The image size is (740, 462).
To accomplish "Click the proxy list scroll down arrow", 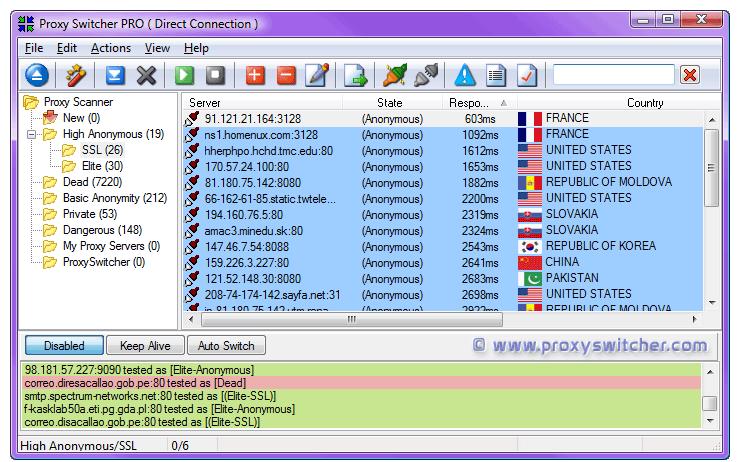I will pyautogui.click(x=712, y=302).
